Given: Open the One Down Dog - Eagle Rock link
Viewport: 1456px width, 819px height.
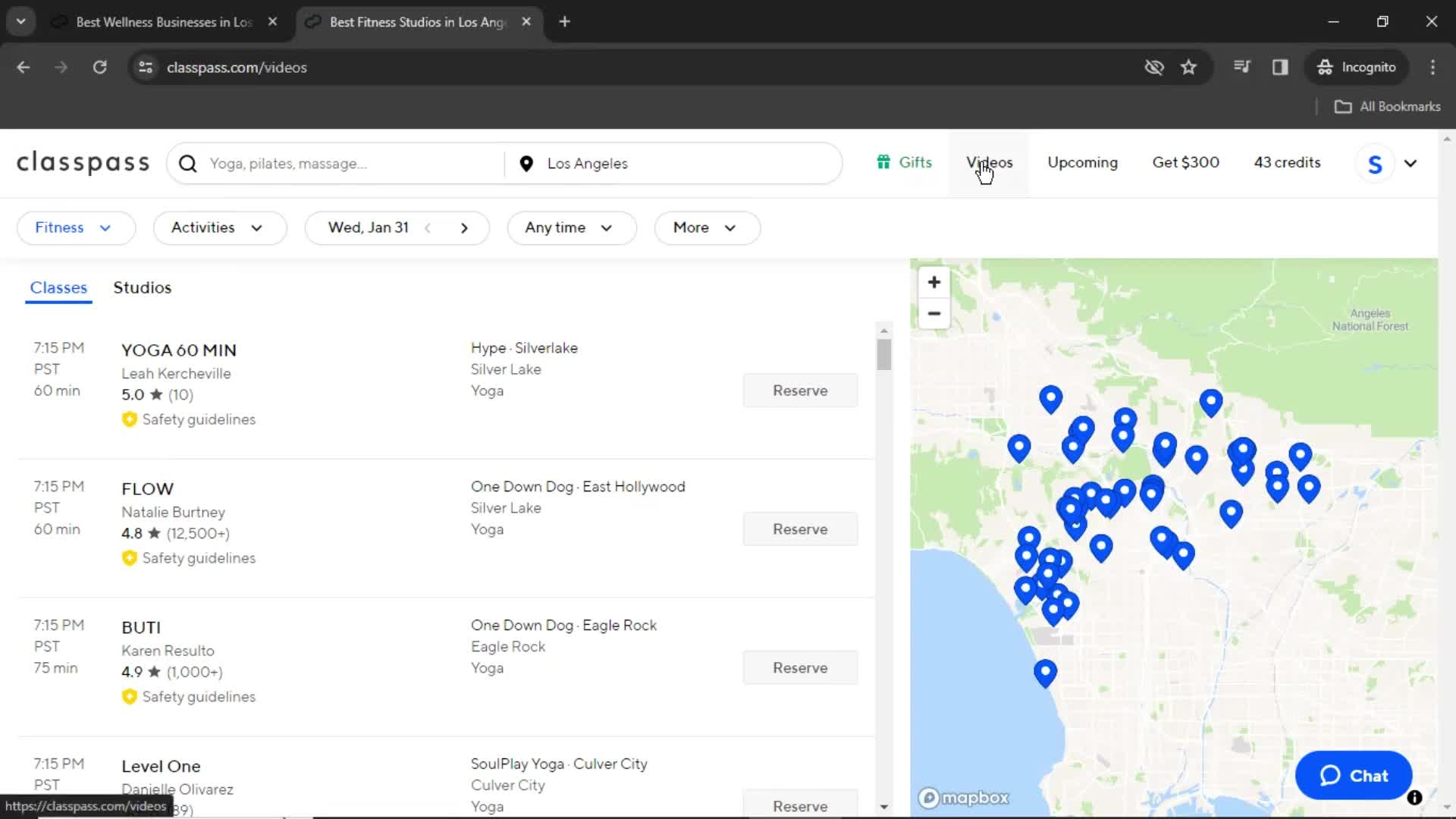Looking at the screenshot, I should pos(563,626).
